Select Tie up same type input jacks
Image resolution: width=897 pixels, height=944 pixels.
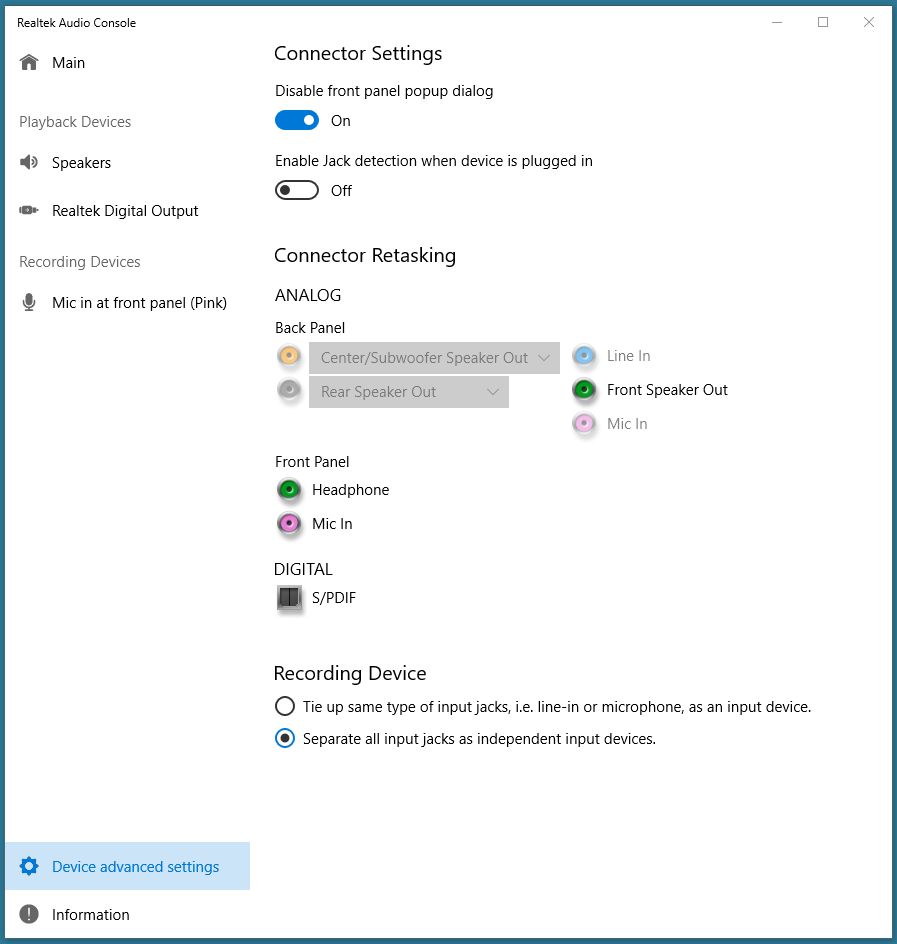(x=285, y=706)
